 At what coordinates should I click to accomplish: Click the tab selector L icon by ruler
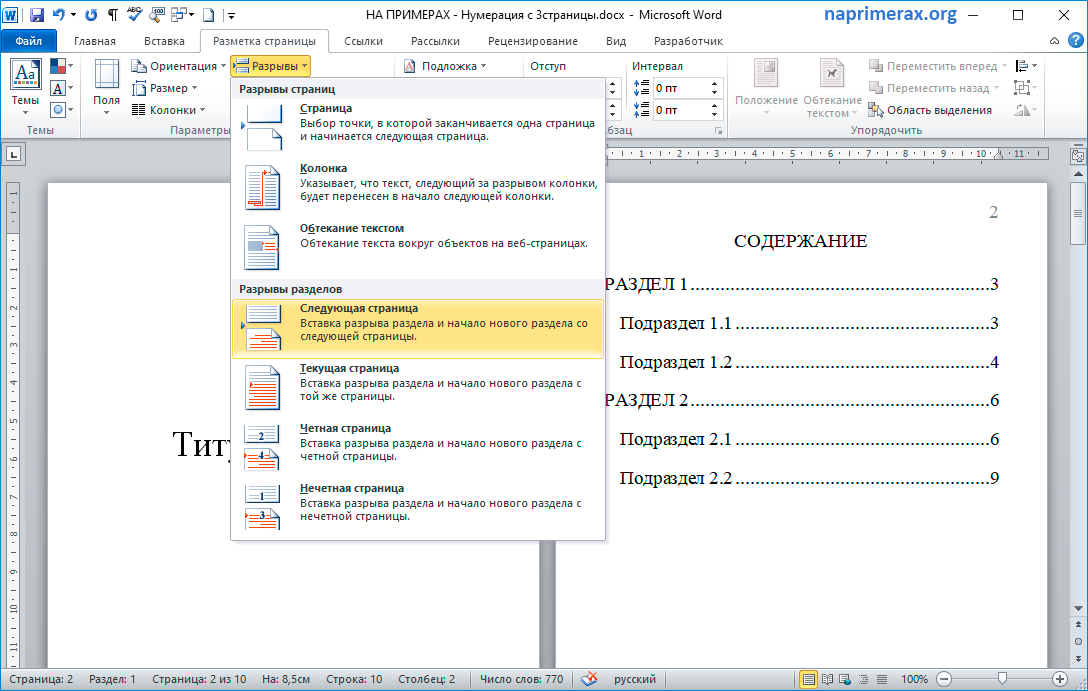tap(14, 154)
